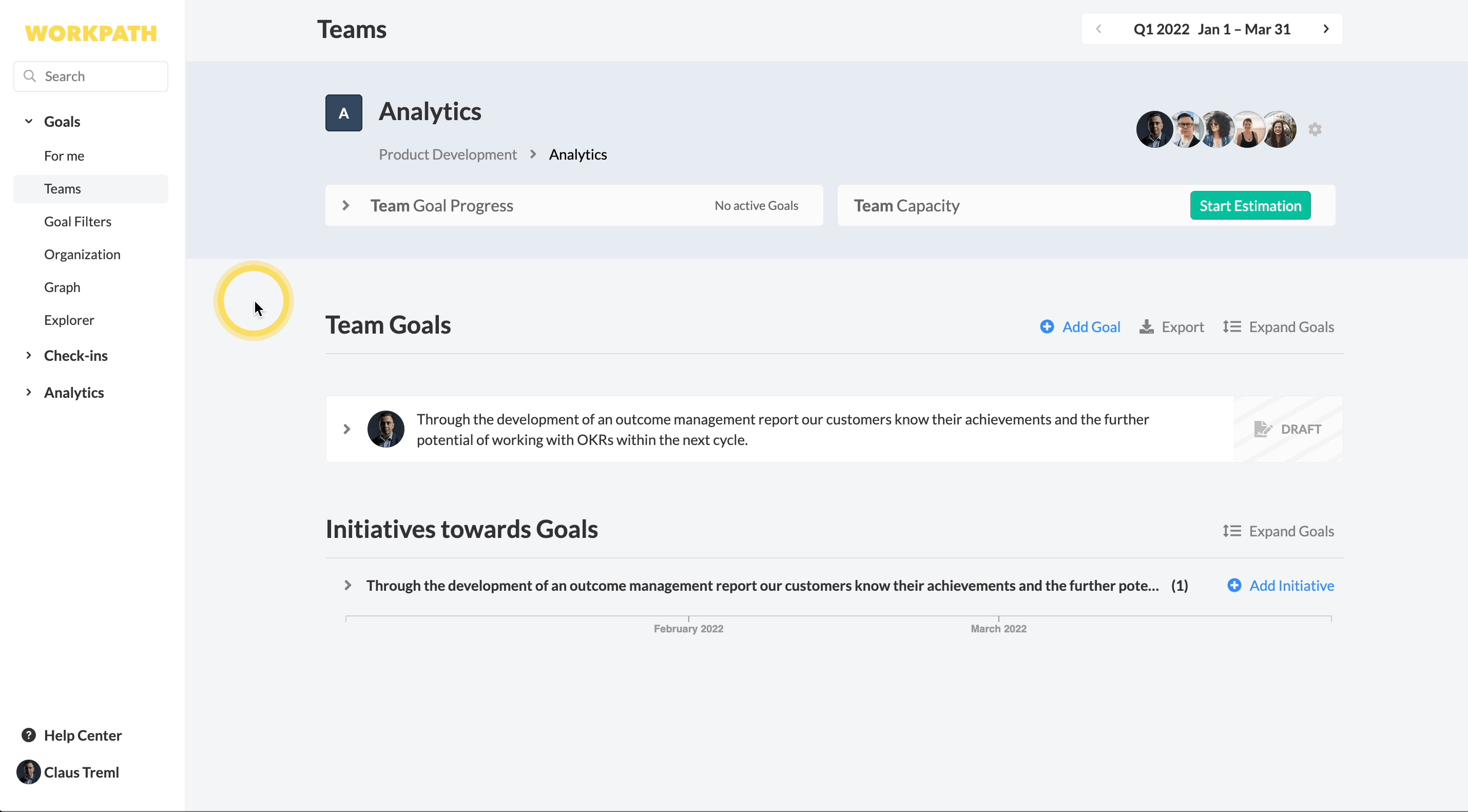Open Goal Filters page
1468x812 pixels.
[x=78, y=221]
